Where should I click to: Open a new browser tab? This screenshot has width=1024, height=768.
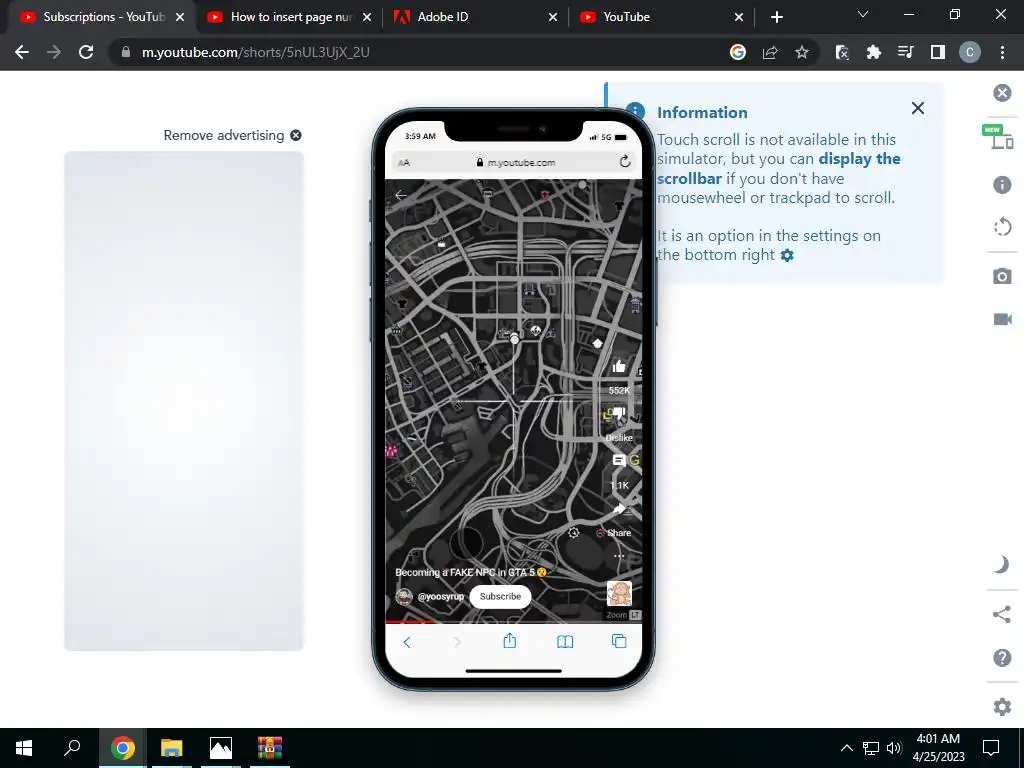pos(776,17)
